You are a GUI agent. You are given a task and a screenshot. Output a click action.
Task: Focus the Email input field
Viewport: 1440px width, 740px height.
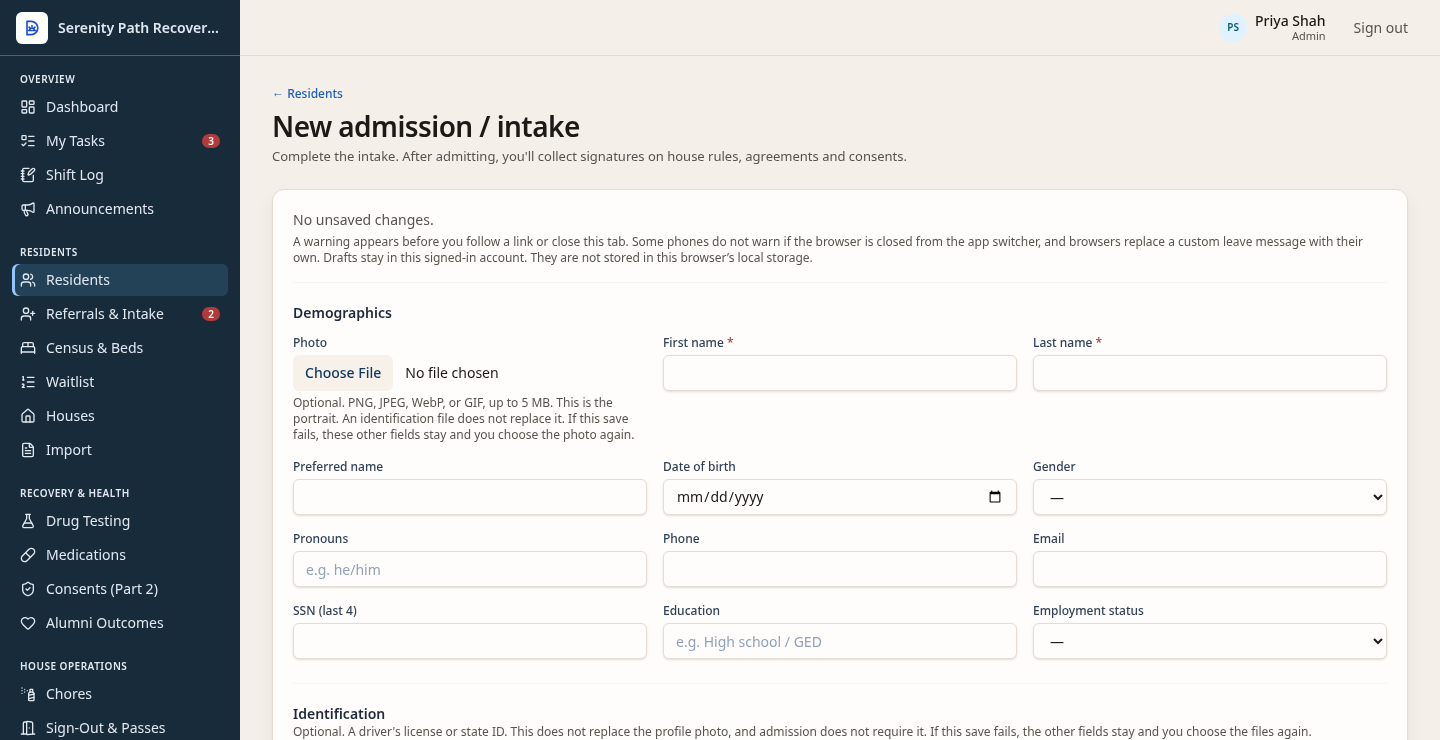(x=1210, y=569)
